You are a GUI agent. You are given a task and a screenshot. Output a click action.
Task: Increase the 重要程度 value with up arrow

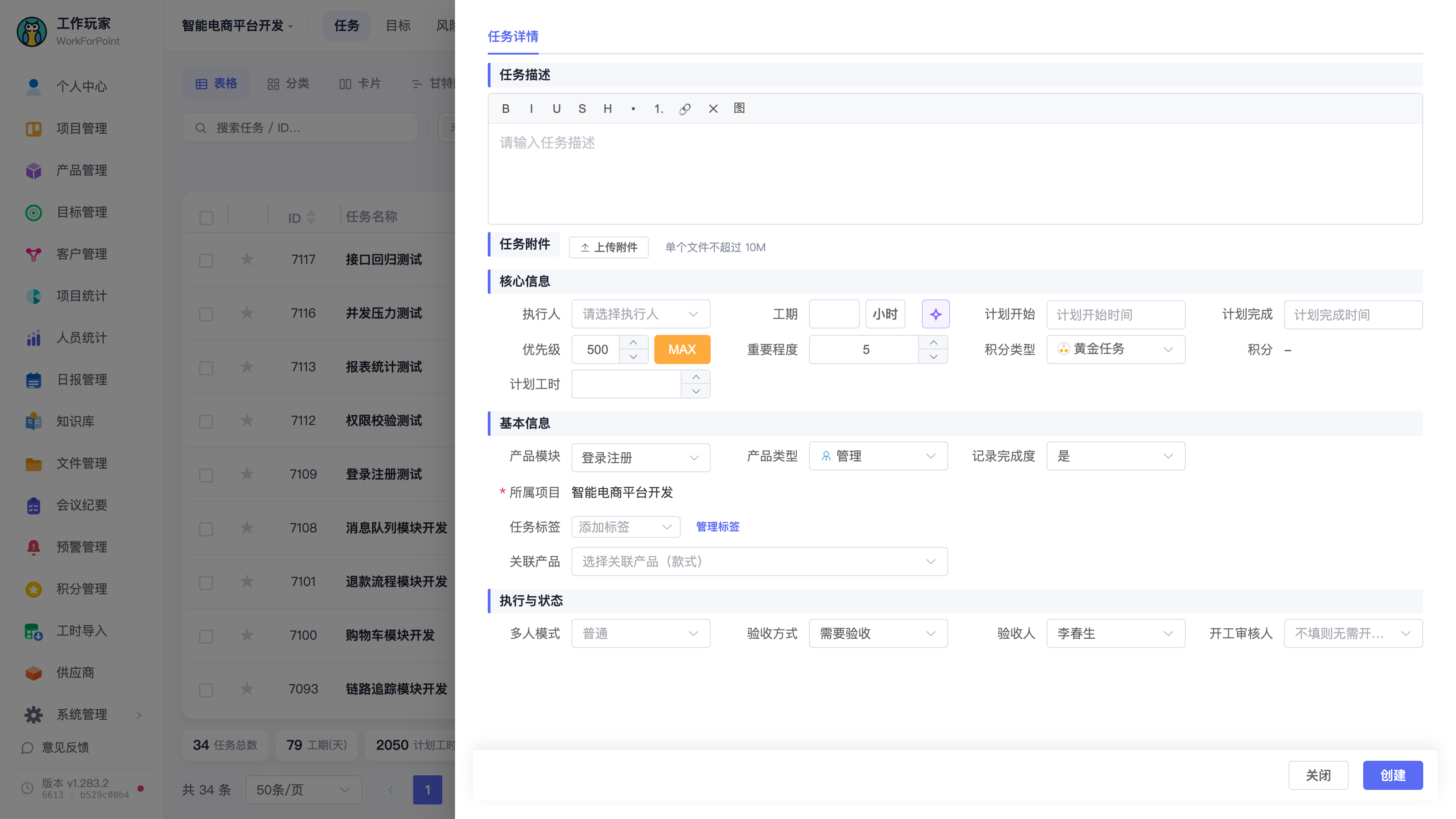point(933,343)
